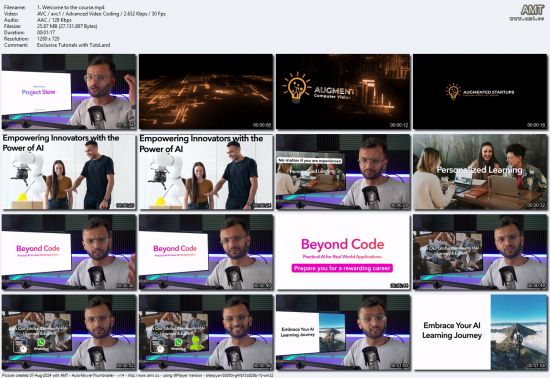Click the duration value 00:01:17

(46, 33)
